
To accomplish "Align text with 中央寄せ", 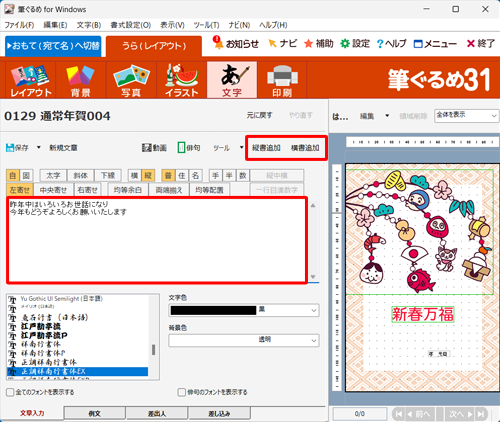I will pyautogui.click(x=53, y=190).
